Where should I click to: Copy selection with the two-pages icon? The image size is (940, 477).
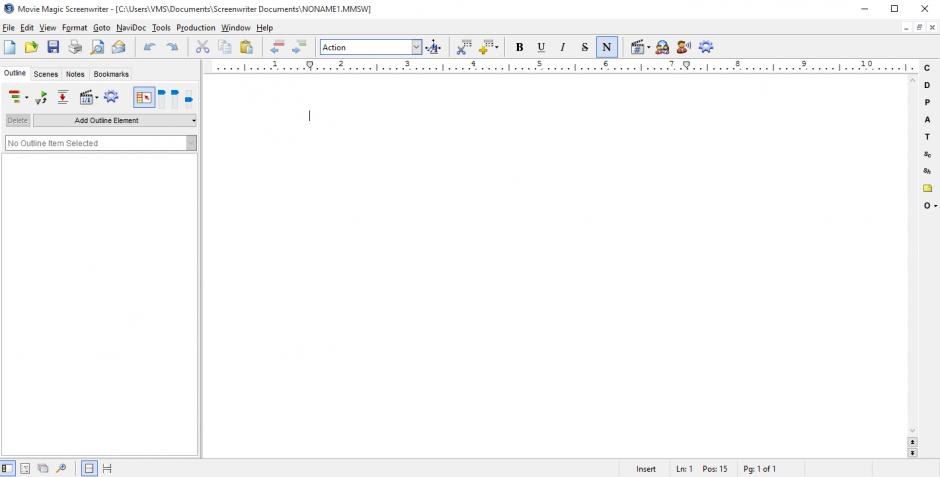(x=225, y=47)
